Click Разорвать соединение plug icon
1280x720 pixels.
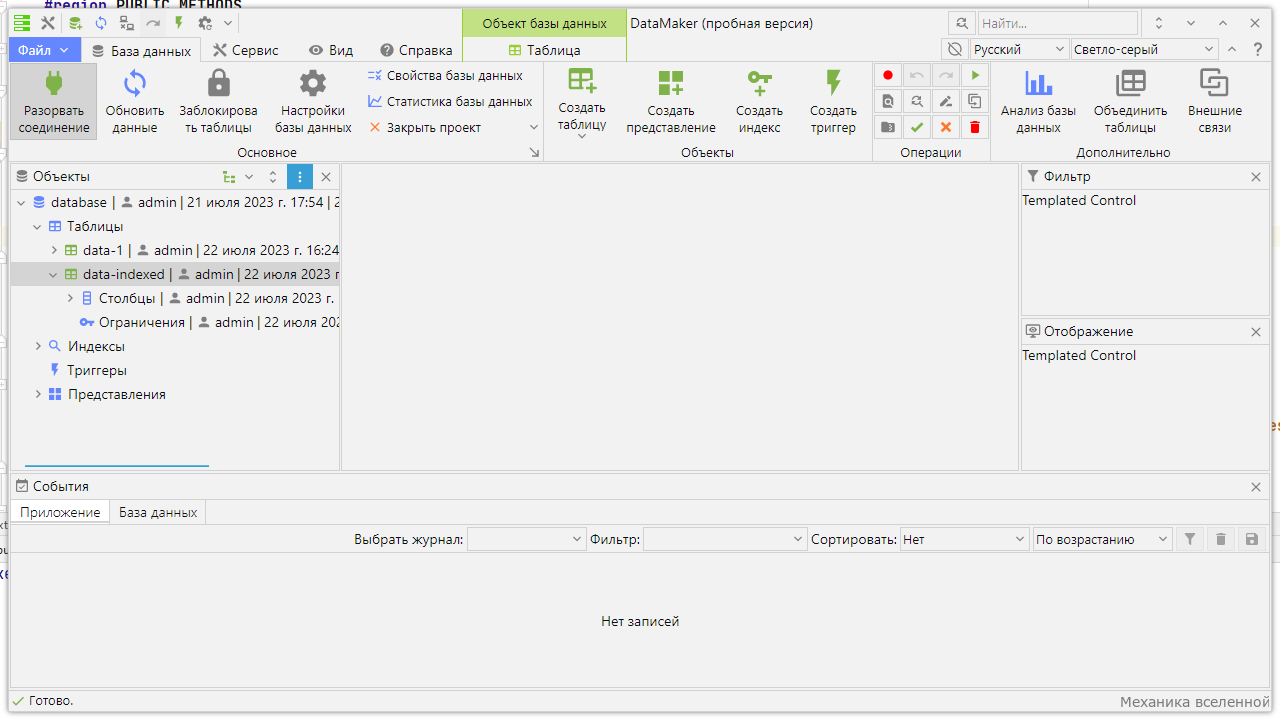(x=54, y=83)
